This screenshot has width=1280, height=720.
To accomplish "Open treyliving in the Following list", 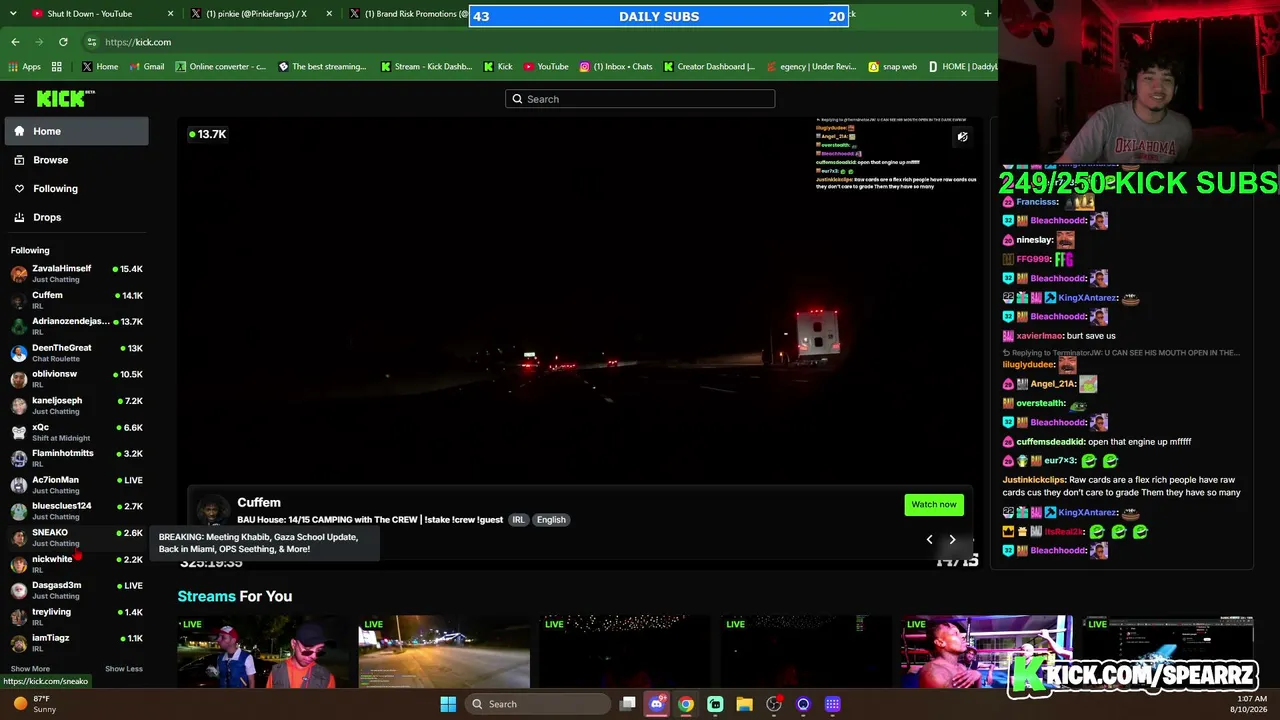I will click(77, 617).
